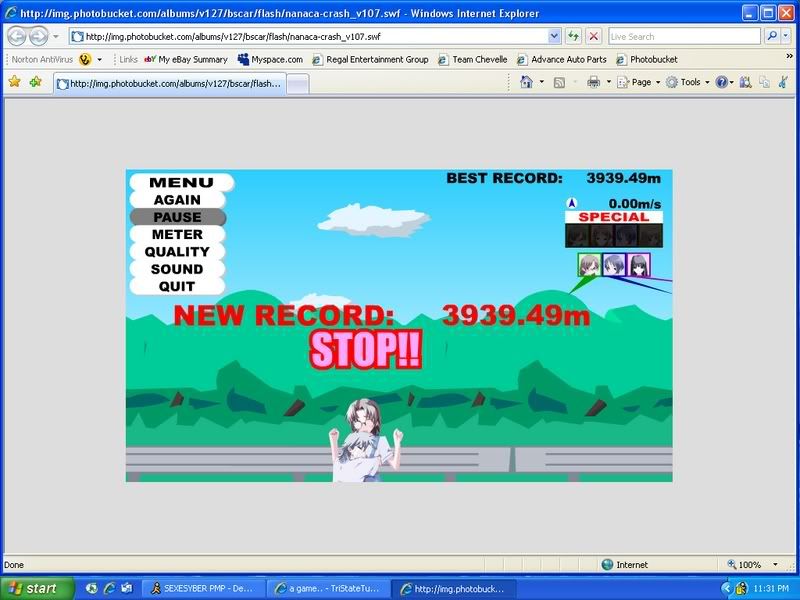Screen dimensions: 800x600
Task: Click the Print icon in command bar
Action: (593, 82)
